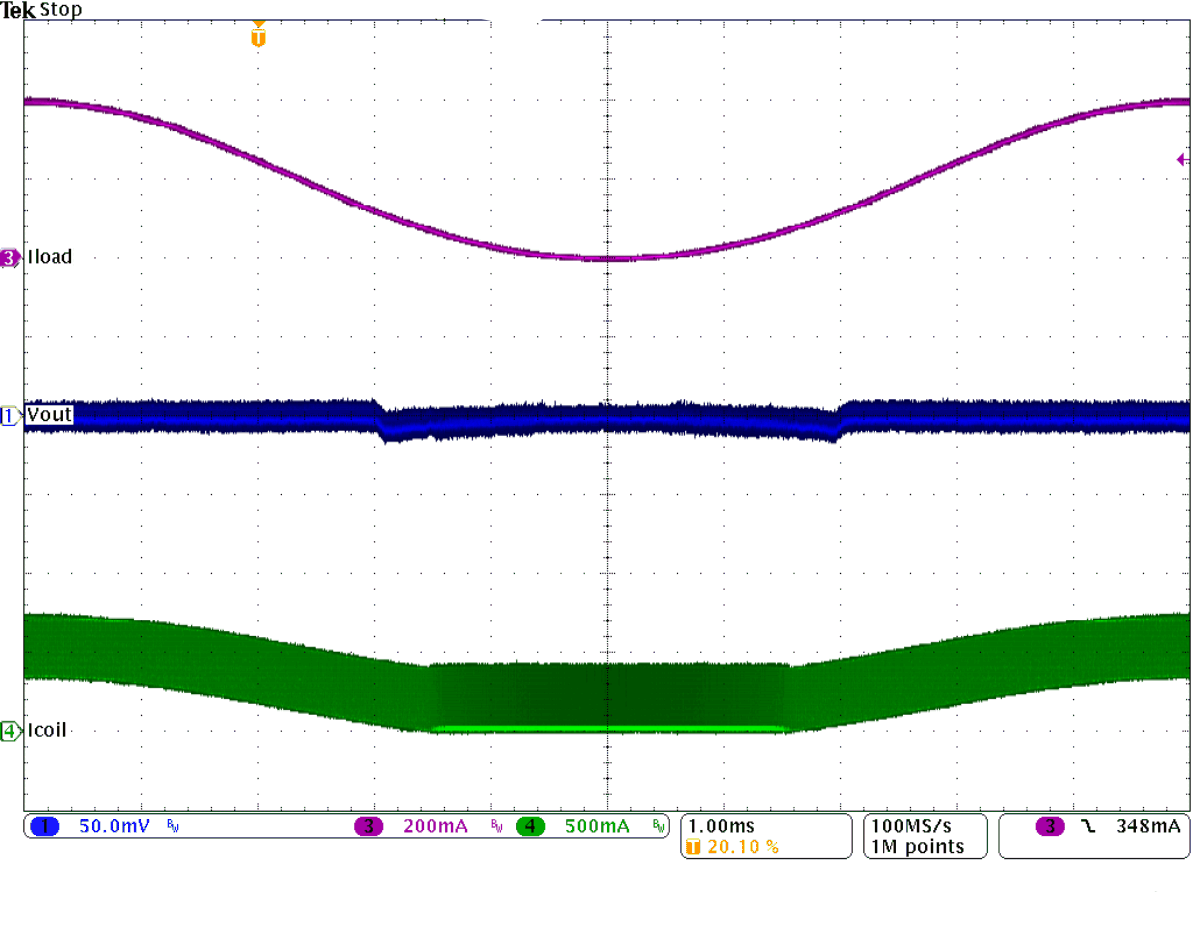Click the Channel 4 500mA scale readout

[x=596, y=826]
